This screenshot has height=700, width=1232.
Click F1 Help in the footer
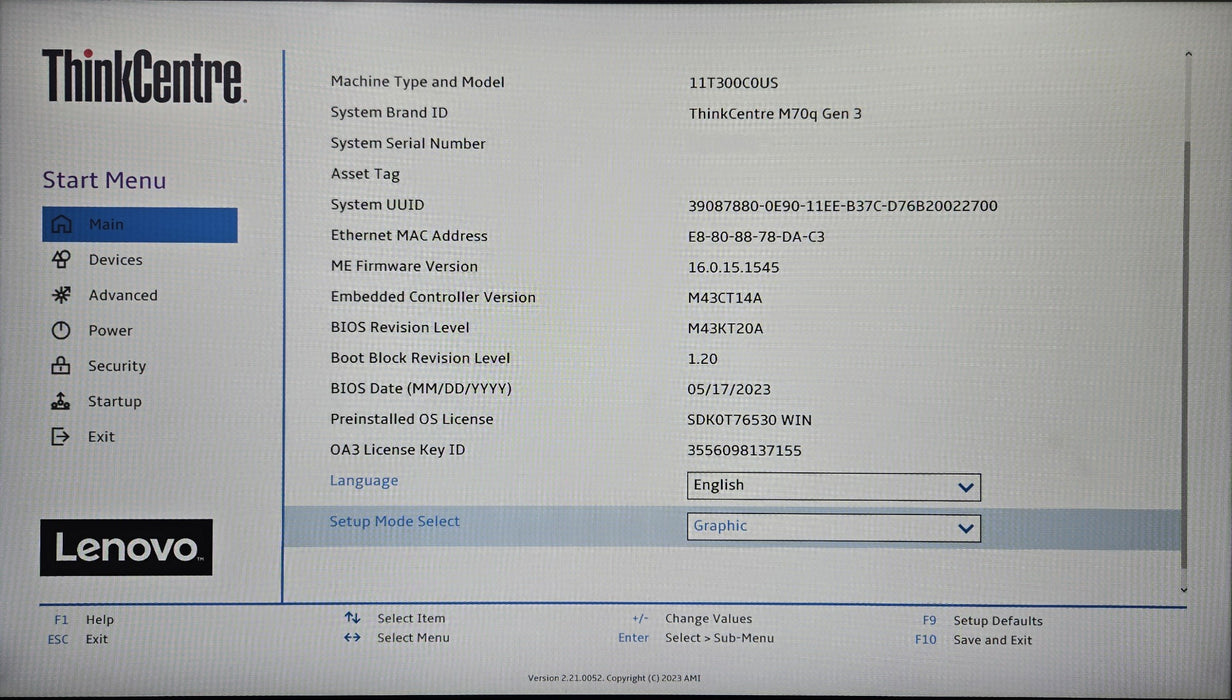(84, 620)
